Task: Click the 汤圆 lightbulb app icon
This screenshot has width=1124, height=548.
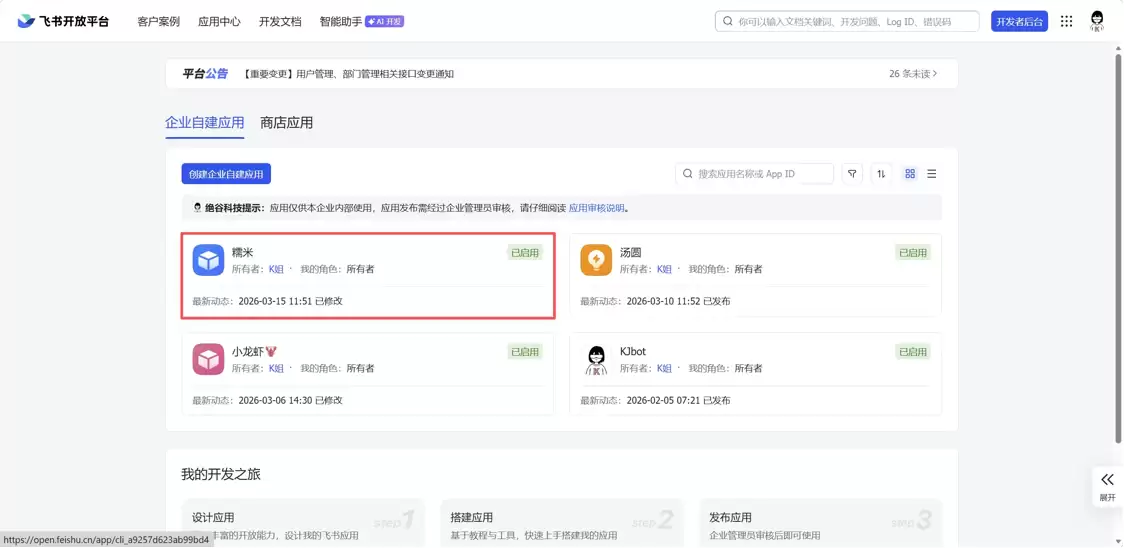Action: (596, 260)
